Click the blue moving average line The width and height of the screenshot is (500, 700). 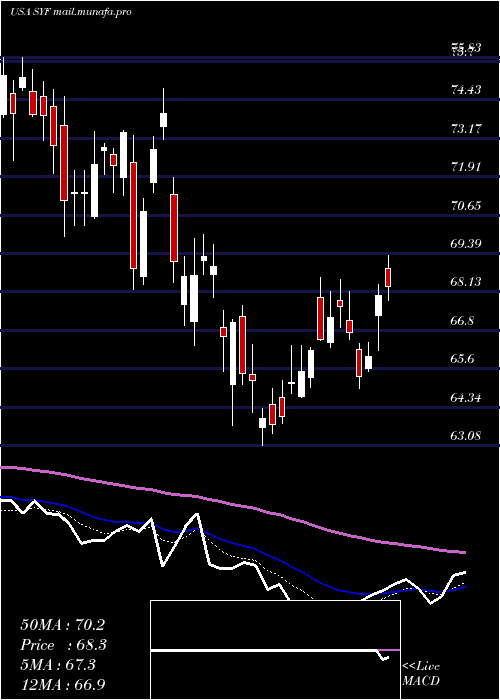coord(232,542)
